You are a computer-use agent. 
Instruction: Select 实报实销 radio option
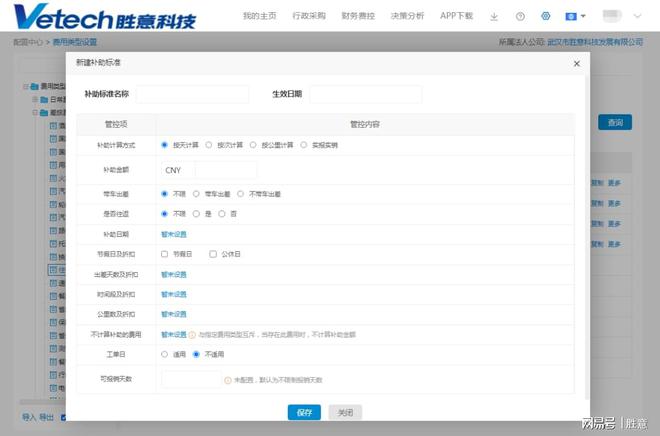click(303, 145)
